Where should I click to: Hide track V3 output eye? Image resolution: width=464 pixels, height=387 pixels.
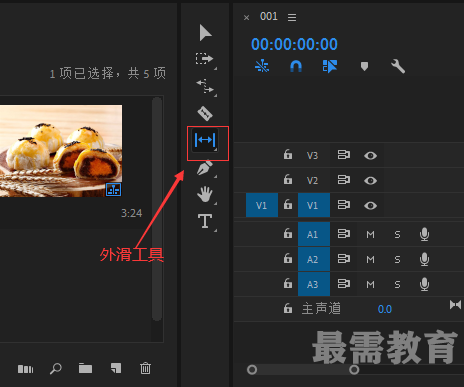tap(370, 155)
